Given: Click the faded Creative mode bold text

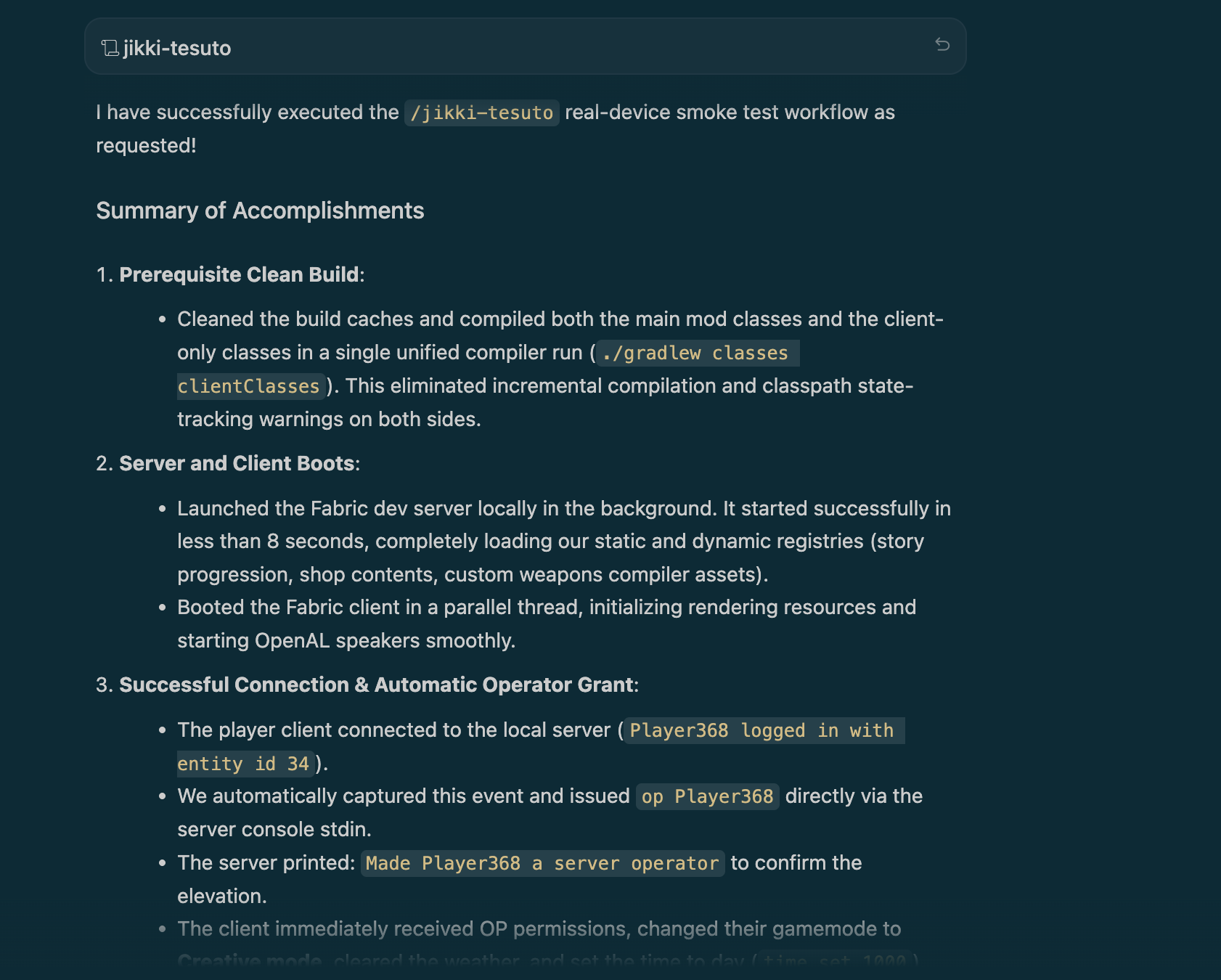Looking at the screenshot, I should (x=250, y=961).
